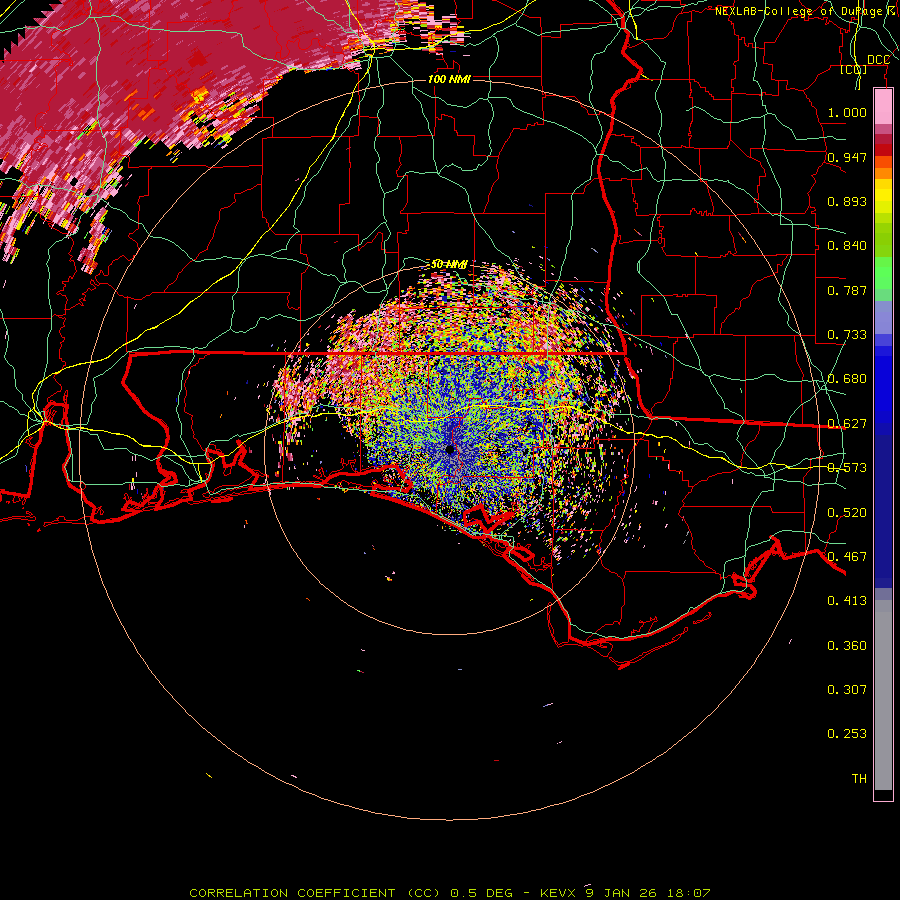
Task: Select the 0.413 scale value
Action: point(847,601)
